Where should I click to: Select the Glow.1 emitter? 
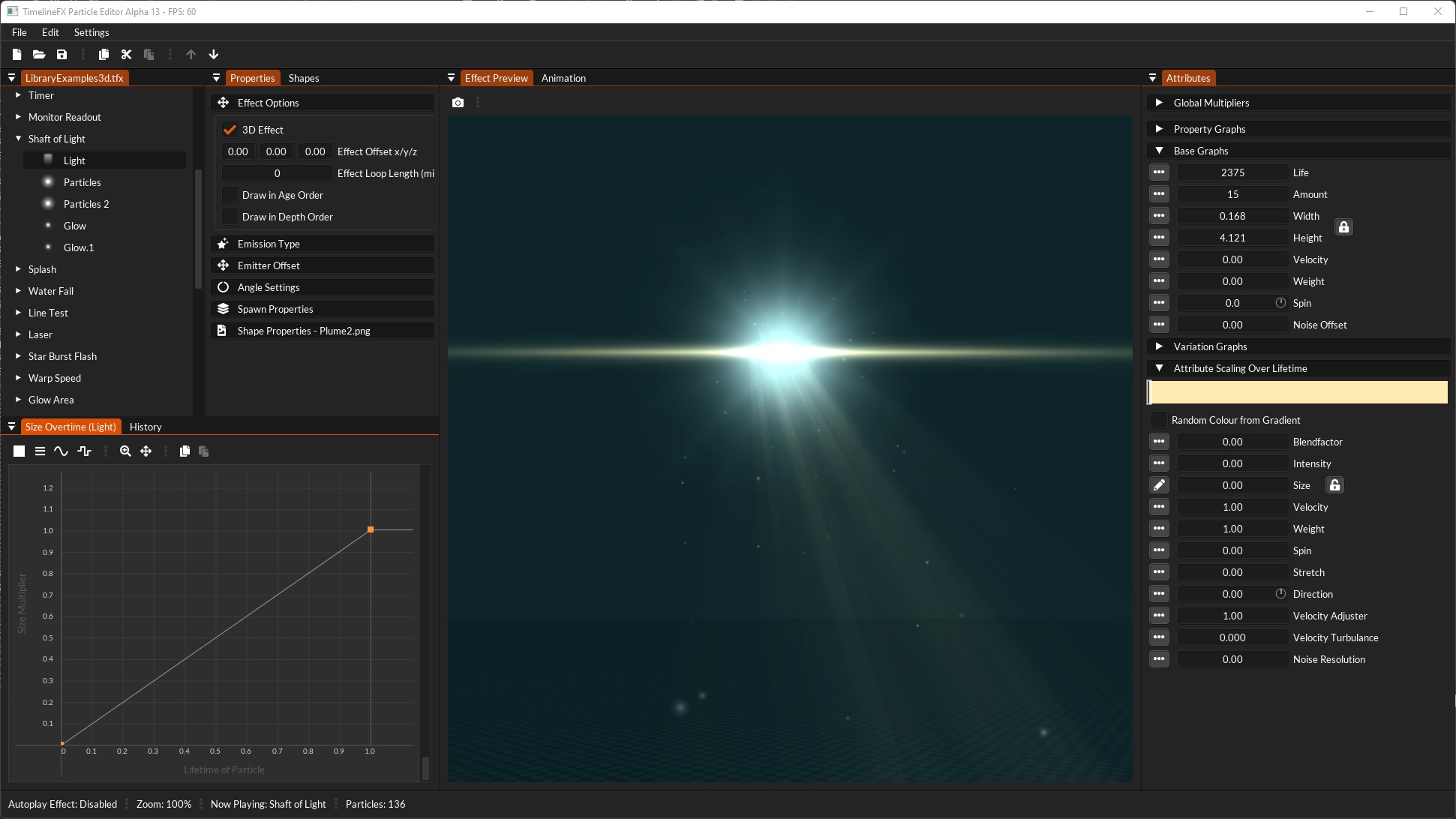tap(78, 247)
